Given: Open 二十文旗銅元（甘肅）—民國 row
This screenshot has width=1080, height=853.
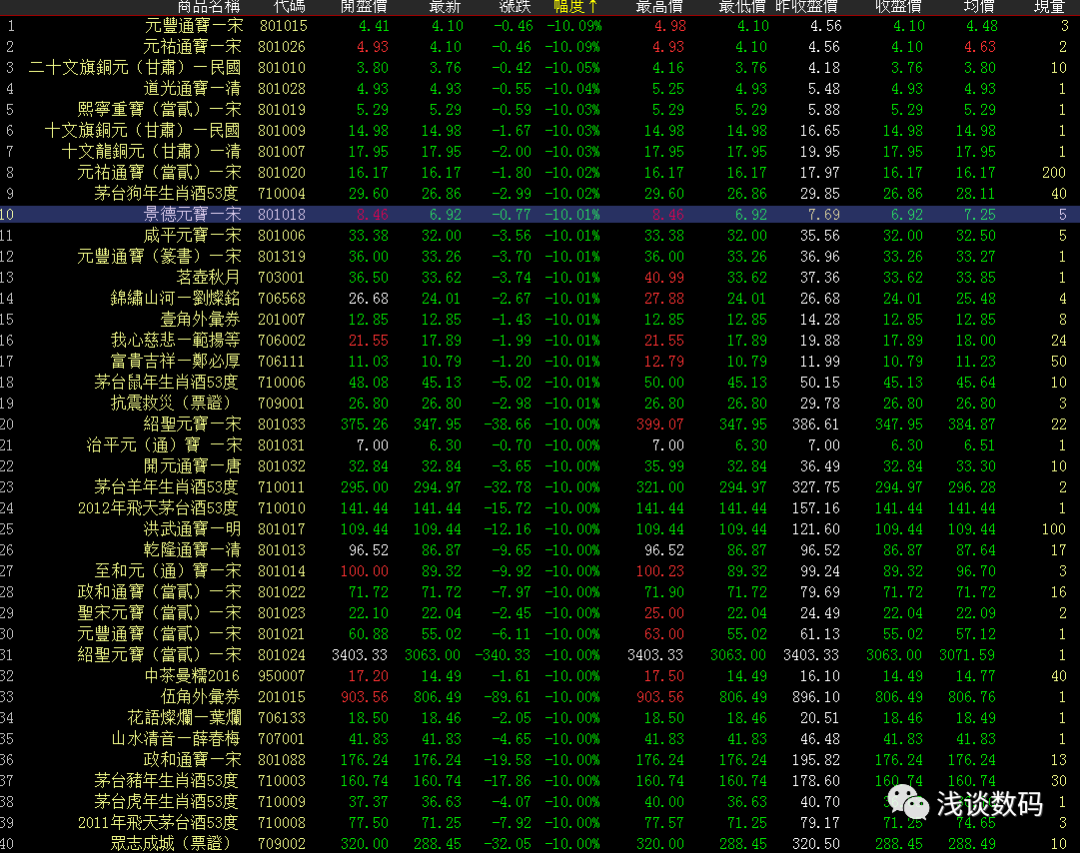Looking at the screenshot, I should click(x=540, y=68).
